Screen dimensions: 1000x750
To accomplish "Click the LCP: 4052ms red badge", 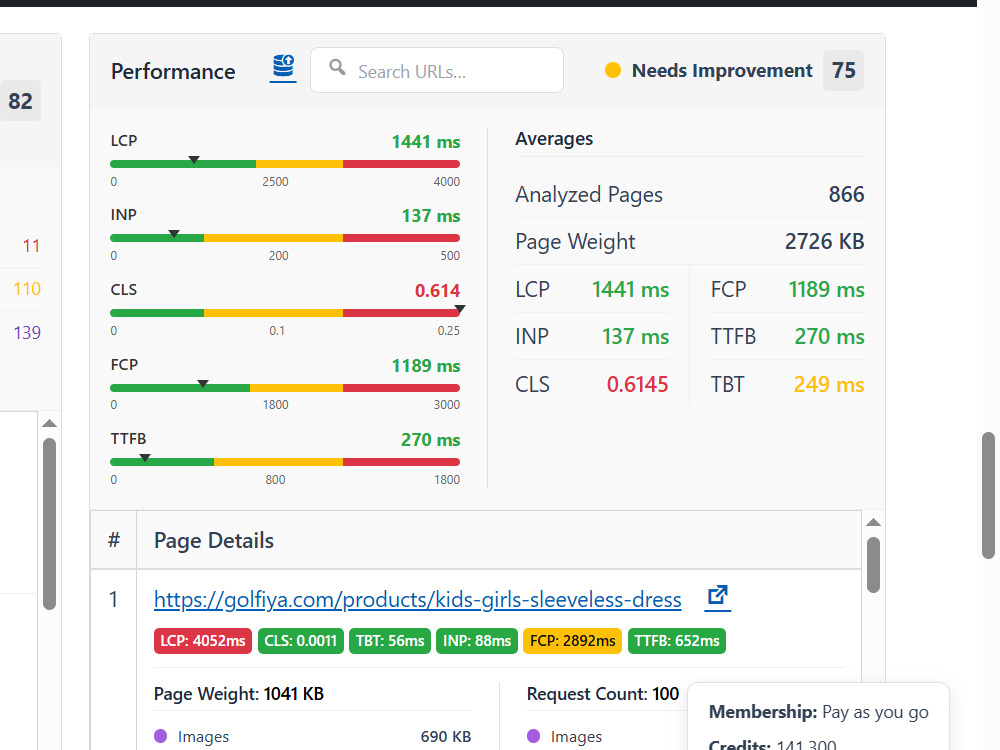I will [x=203, y=641].
